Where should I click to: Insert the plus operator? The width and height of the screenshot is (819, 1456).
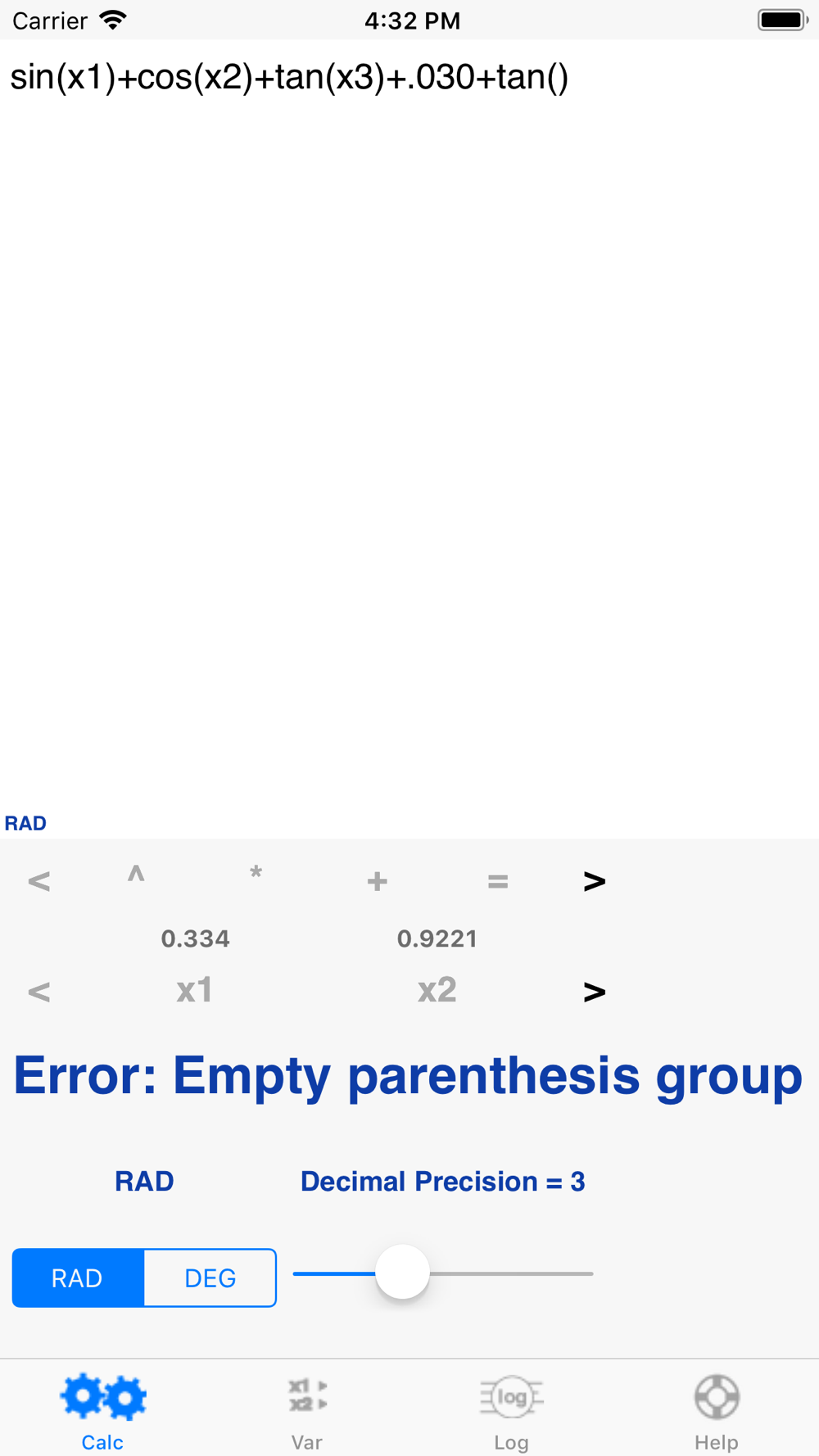pyautogui.click(x=377, y=881)
